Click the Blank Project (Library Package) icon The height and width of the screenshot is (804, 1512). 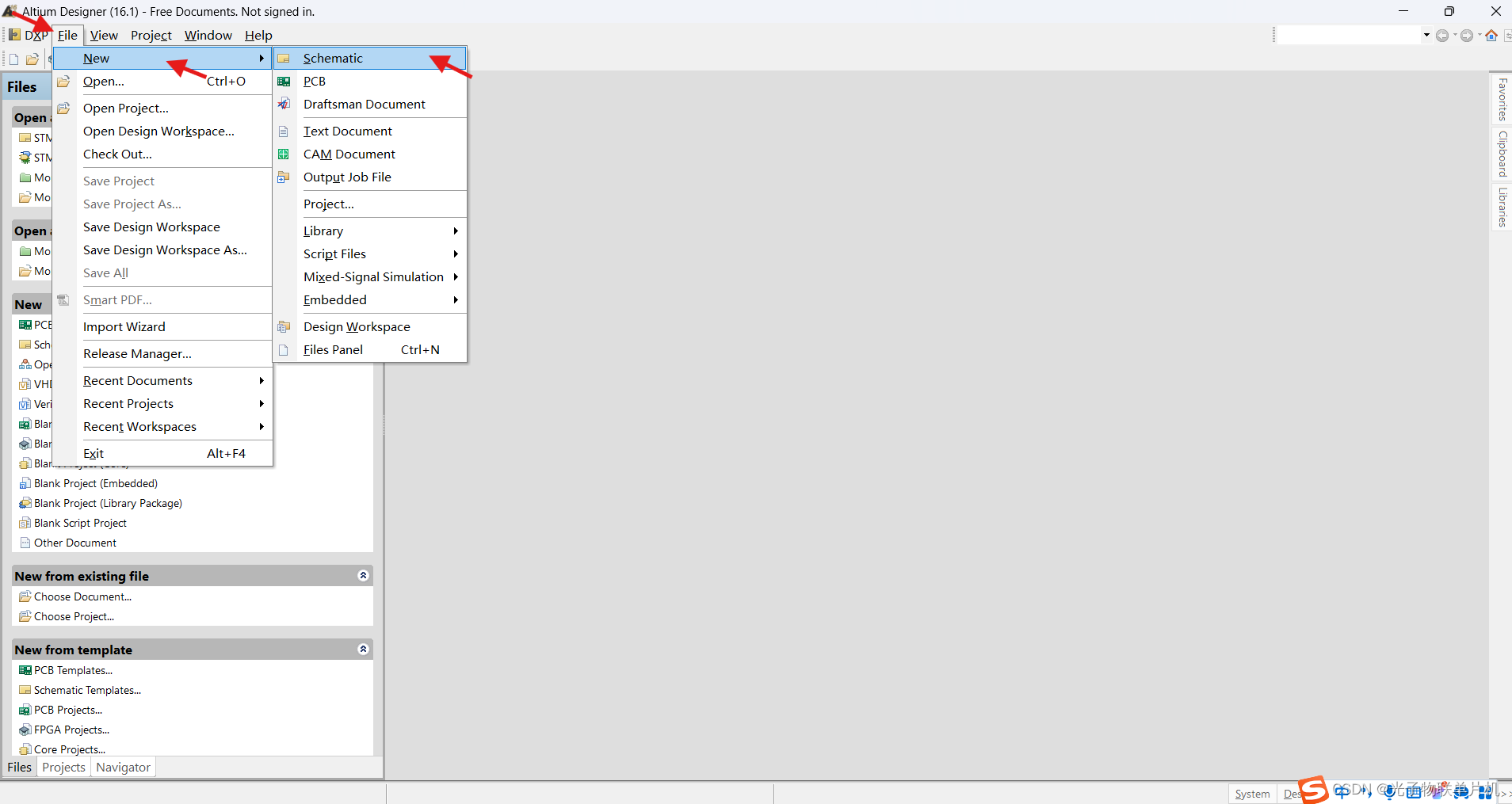[25, 504]
